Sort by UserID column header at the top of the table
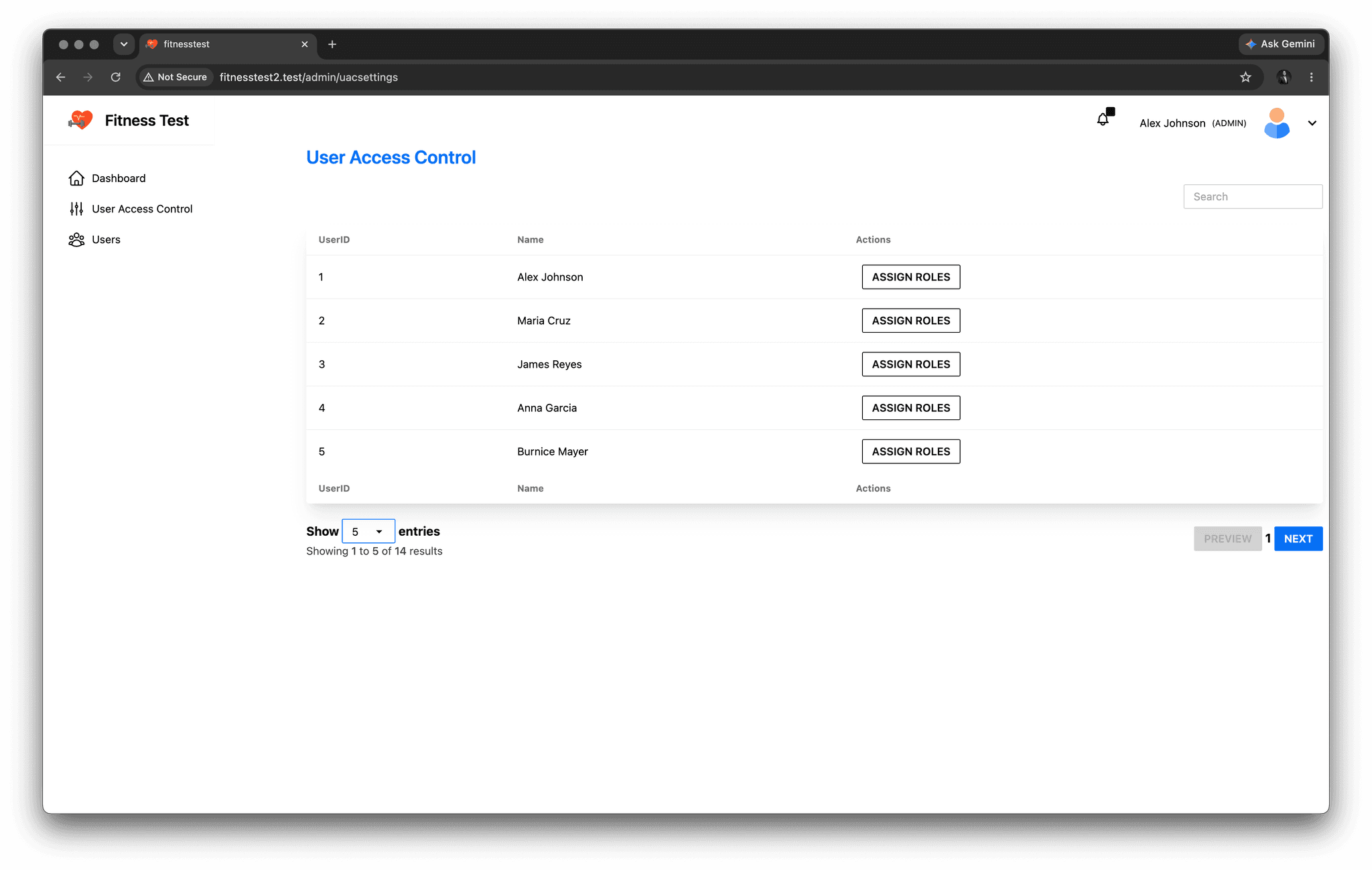 coord(334,240)
